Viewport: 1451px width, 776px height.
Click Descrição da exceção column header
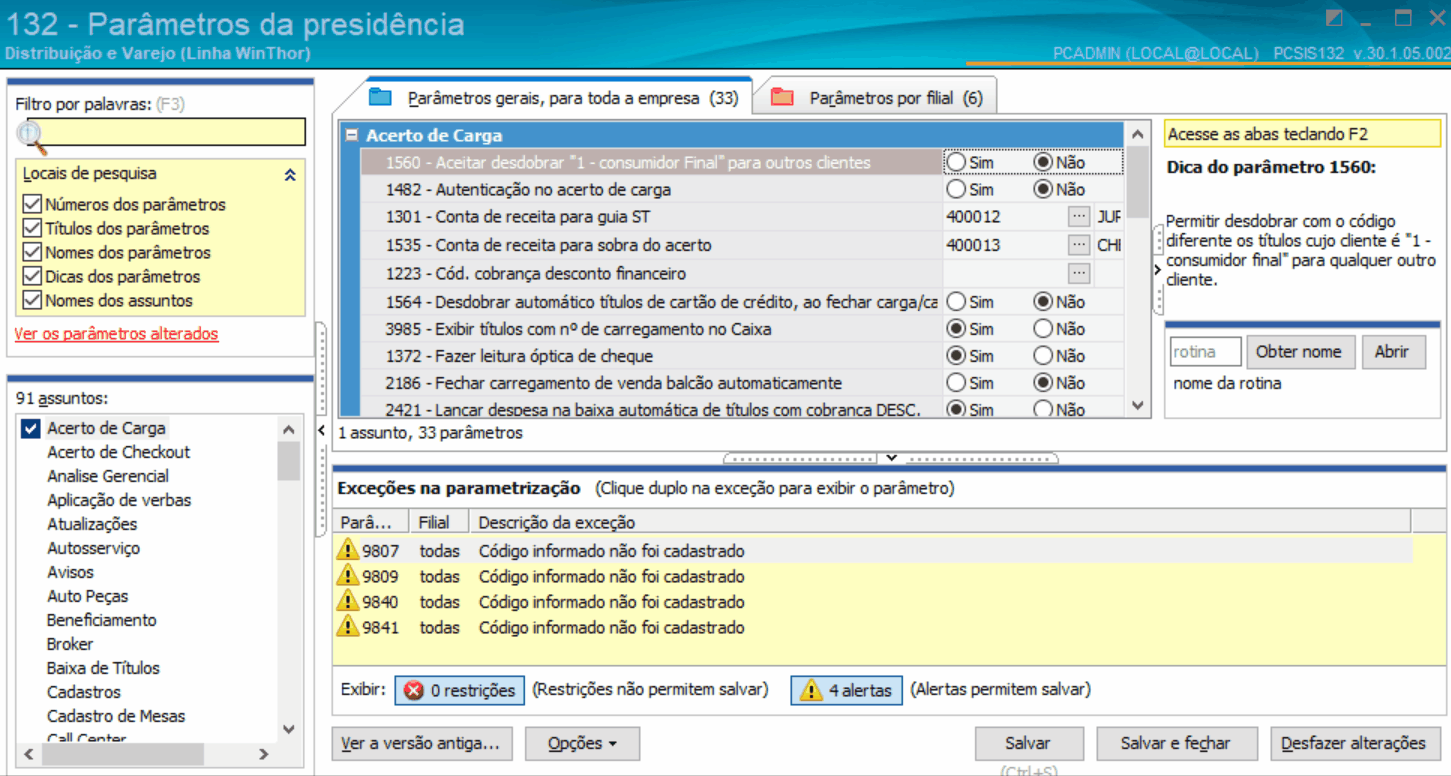pos(940,522)
